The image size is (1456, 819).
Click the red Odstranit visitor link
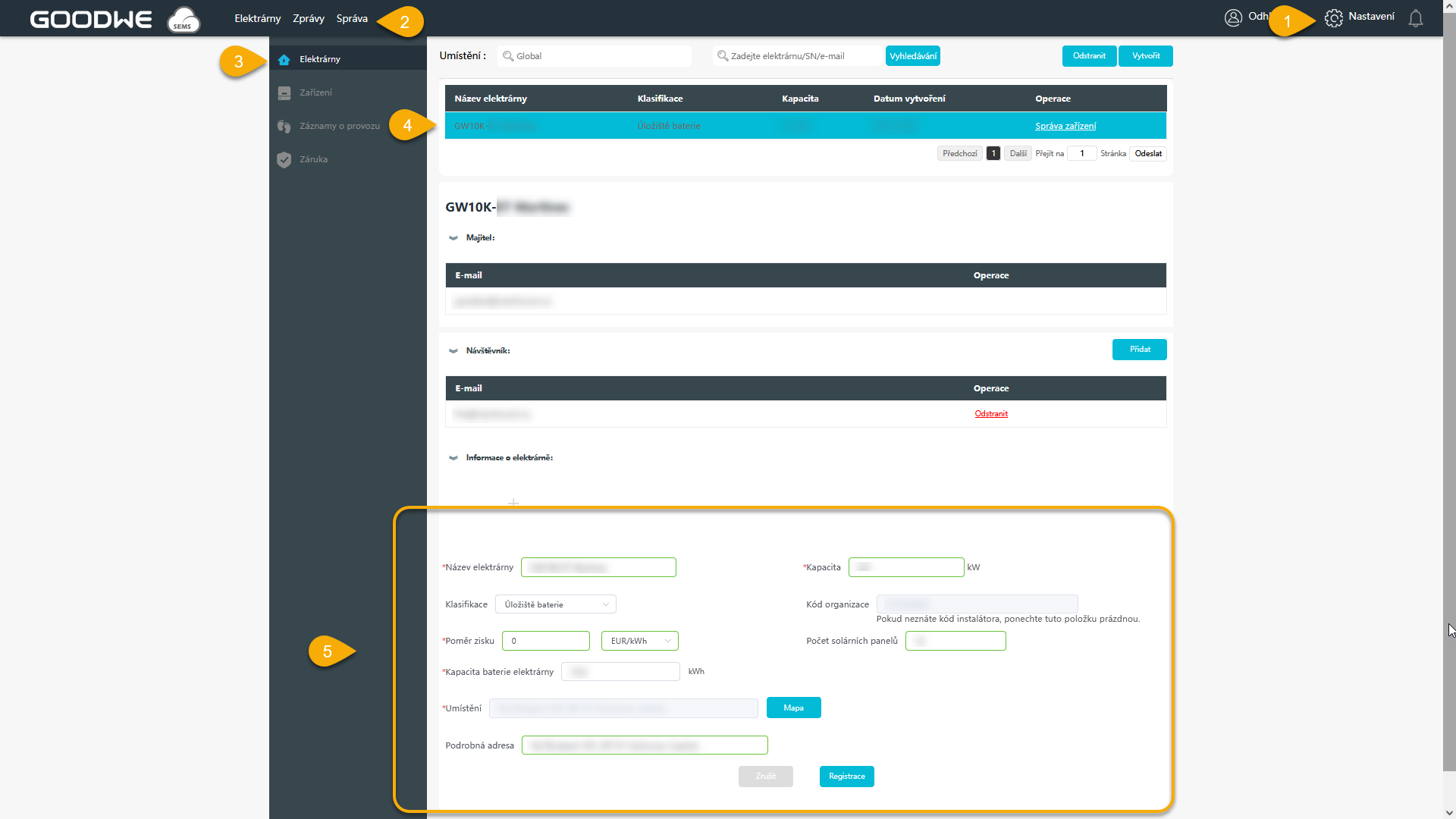point(991,414)
